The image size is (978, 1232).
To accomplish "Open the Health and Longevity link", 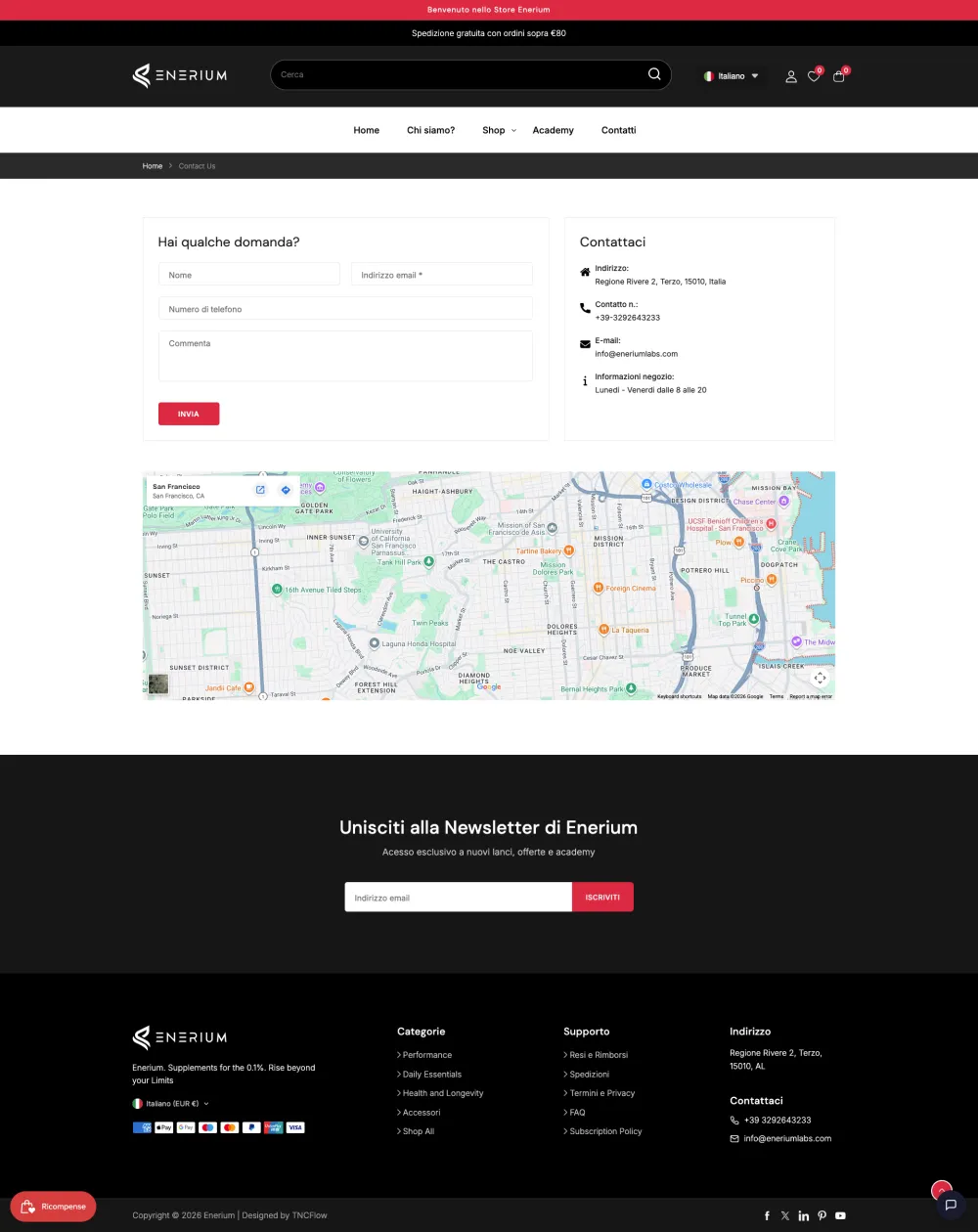I will [x=443, y=1093].
